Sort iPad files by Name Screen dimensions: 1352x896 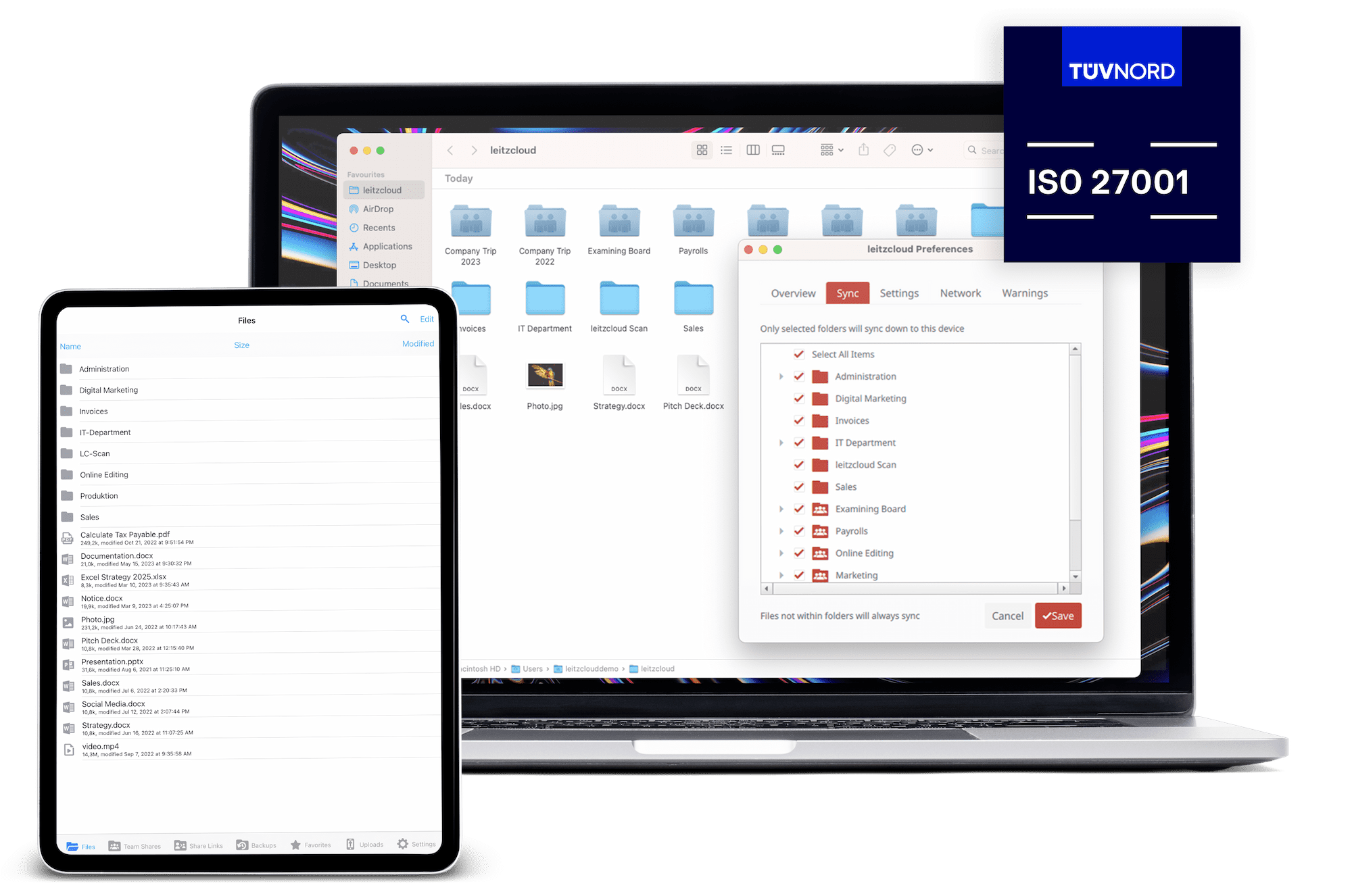[70, 347]
